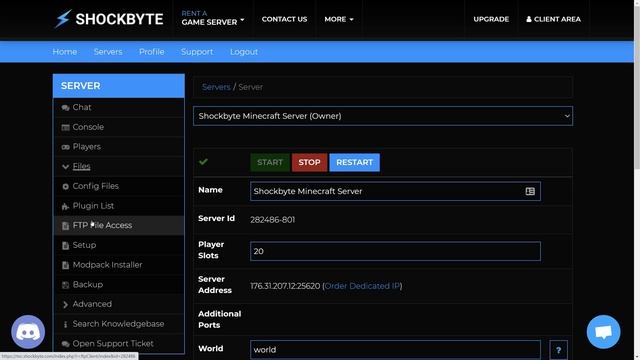This screenshot has height=360, width=640.
Task: Select Logout in blue navigation bar
Action: [x=244, y=52]
